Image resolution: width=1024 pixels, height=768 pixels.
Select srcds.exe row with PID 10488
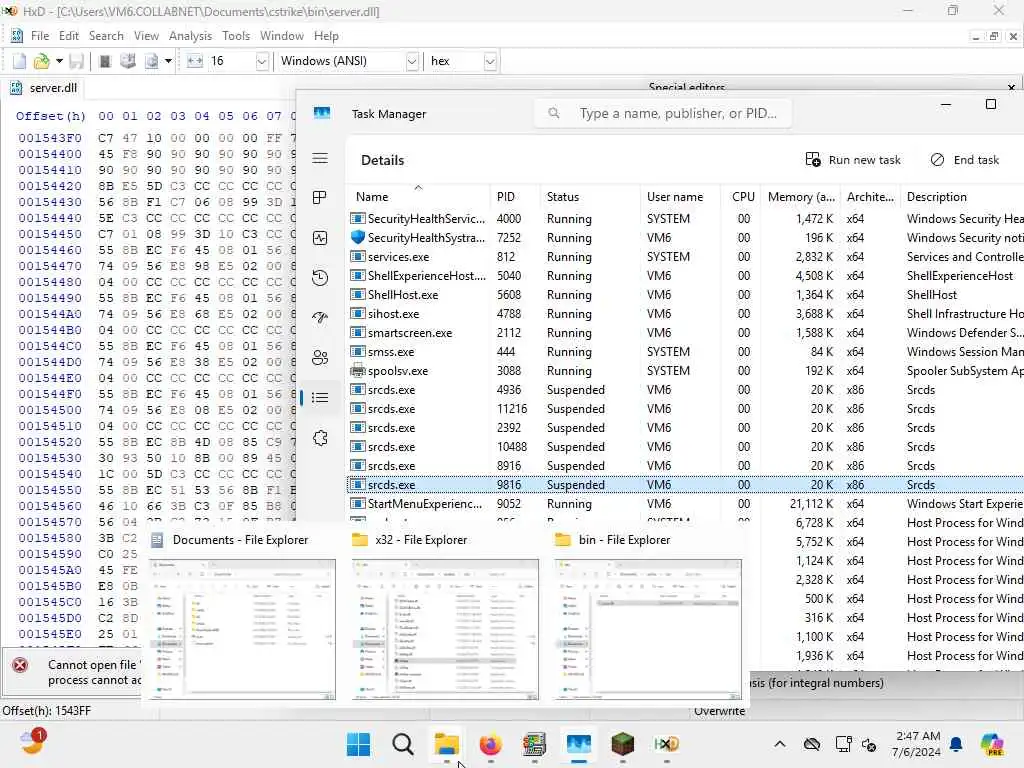coord(684,447)
